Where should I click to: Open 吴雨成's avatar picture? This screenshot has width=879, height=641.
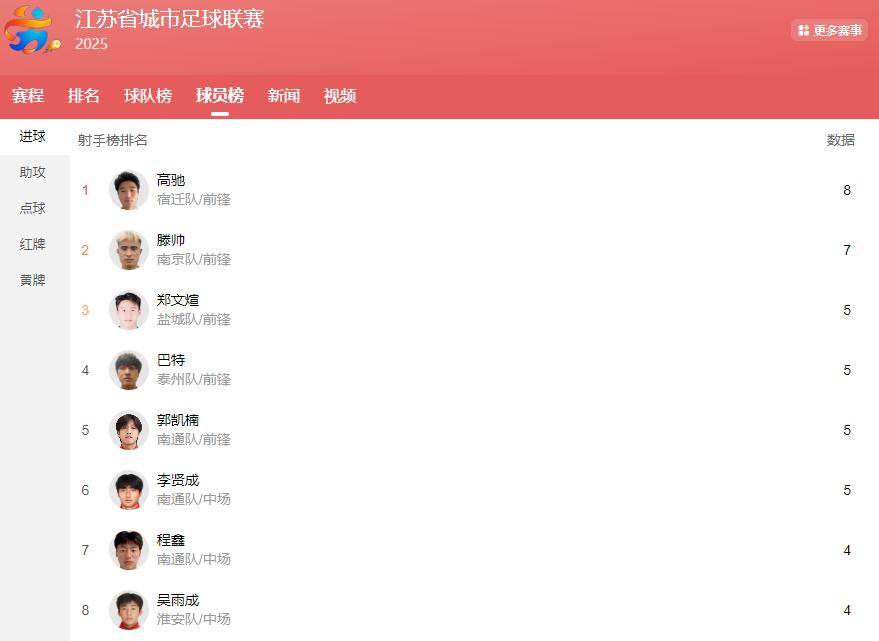[x=128, y=610]
